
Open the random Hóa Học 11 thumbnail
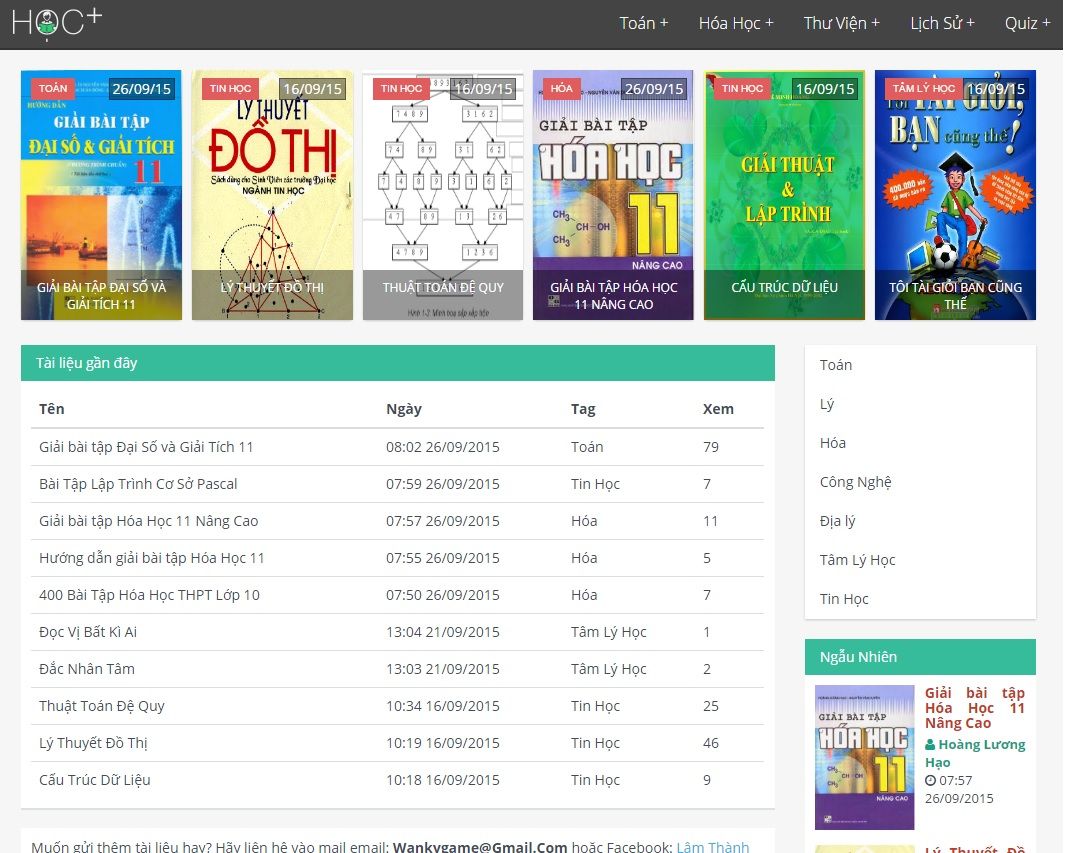pos(864,757)
